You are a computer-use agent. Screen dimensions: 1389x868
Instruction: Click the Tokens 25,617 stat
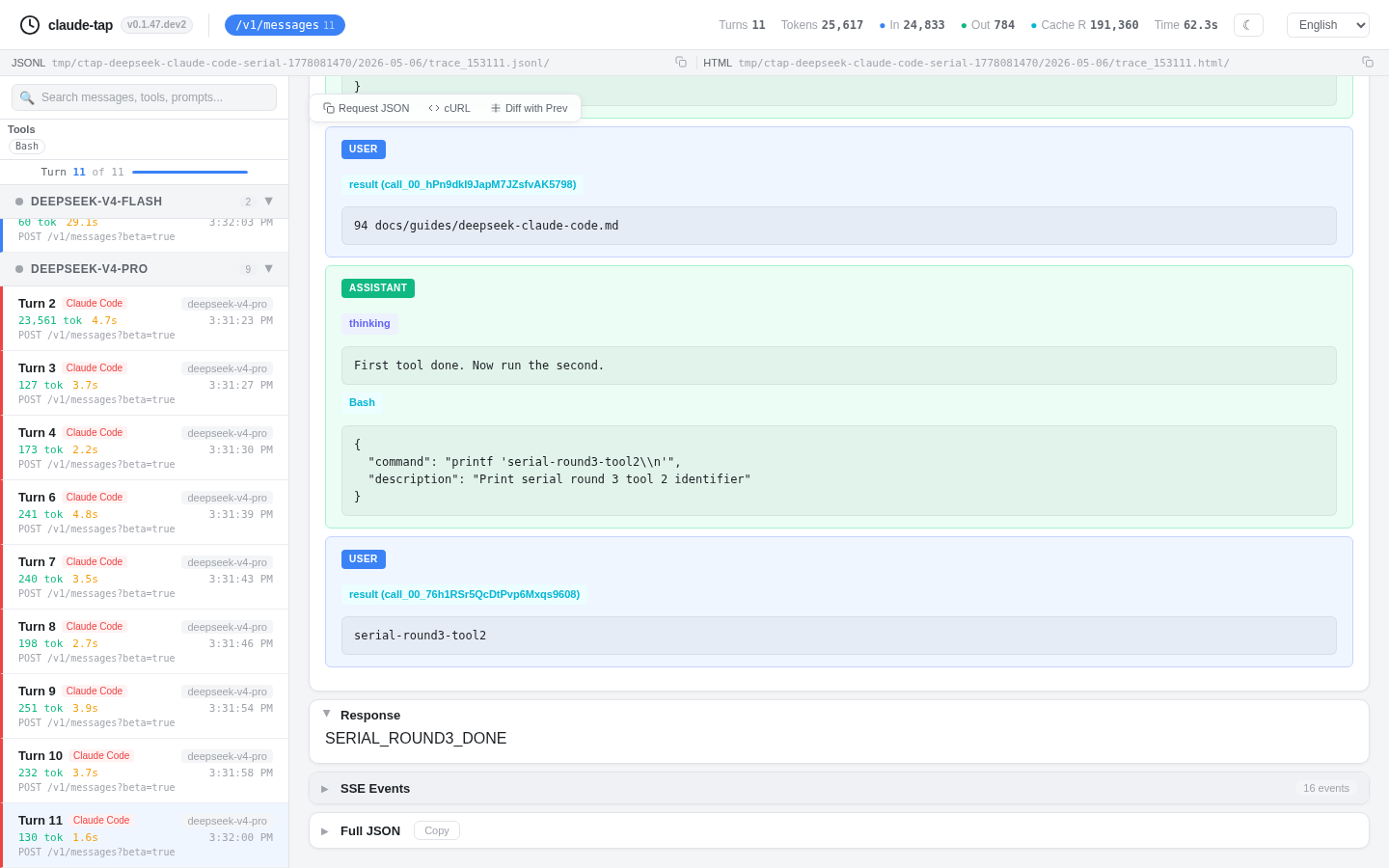point(822,25)
